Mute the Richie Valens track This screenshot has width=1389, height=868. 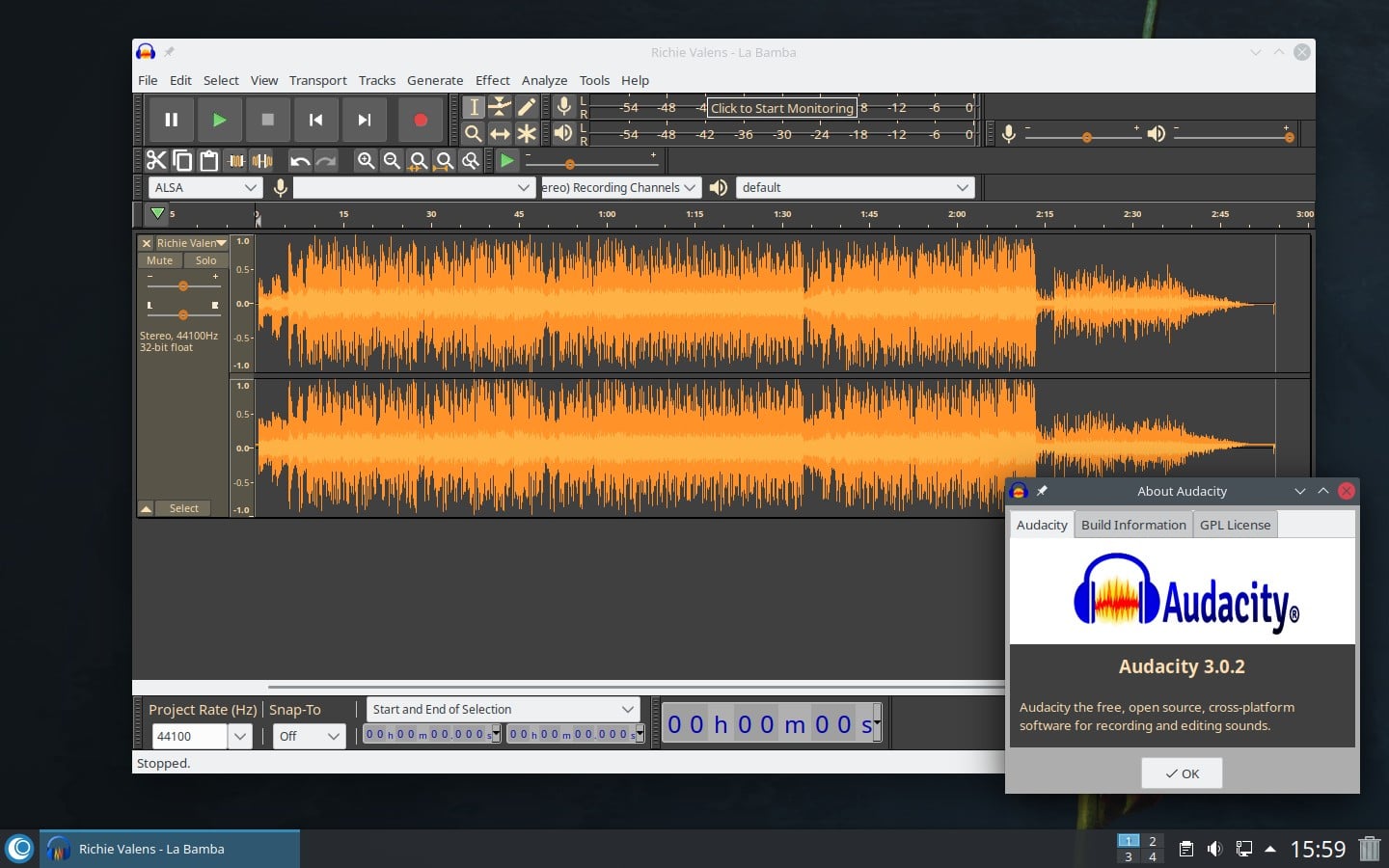click(x=159, y=260)
